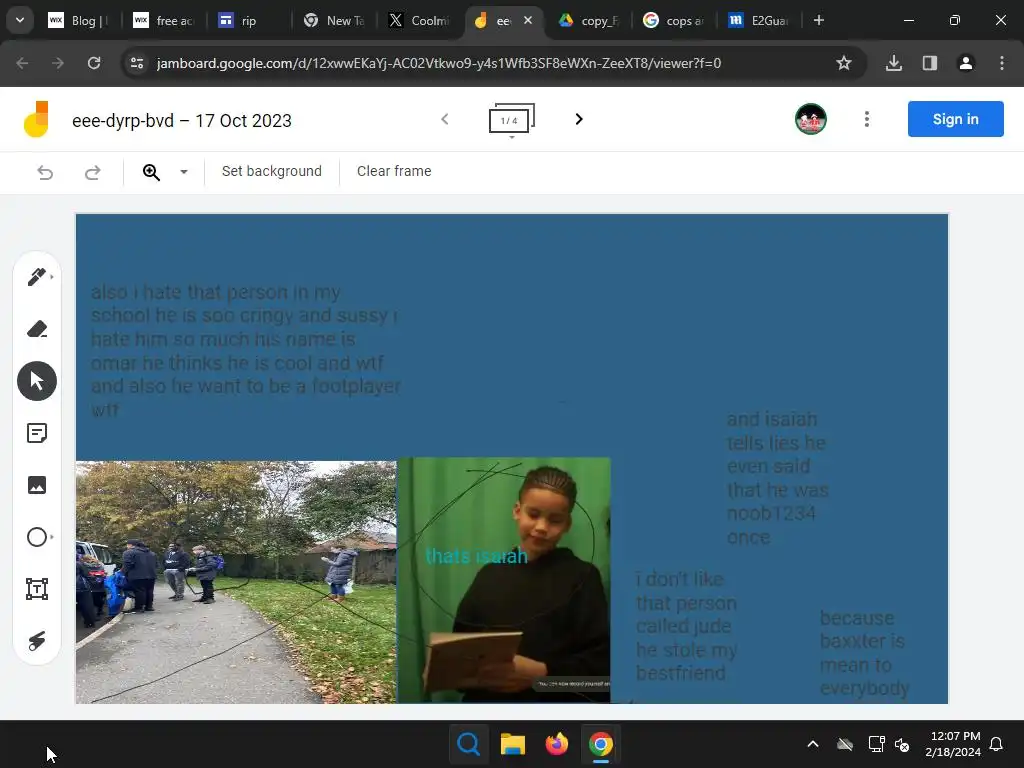Switch to the New Tab tab
This screenshot has width=1024, height=768.
click(334, 21)
